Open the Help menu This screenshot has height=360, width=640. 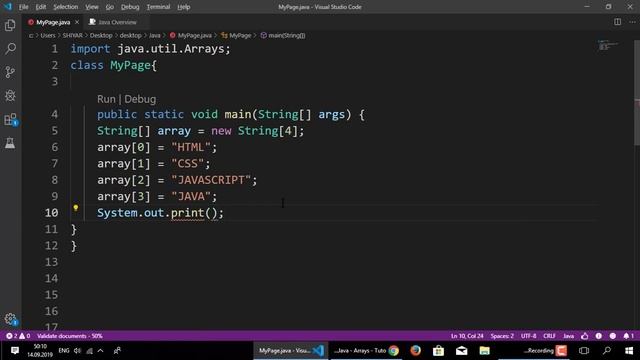point(184,7)
